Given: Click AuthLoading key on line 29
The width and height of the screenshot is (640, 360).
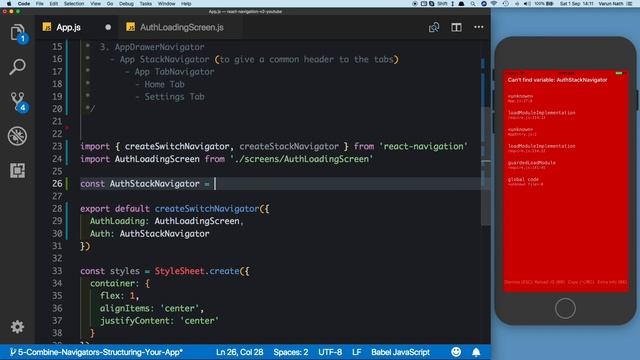Looking at the screenshot, I should [x=117, y=221].
